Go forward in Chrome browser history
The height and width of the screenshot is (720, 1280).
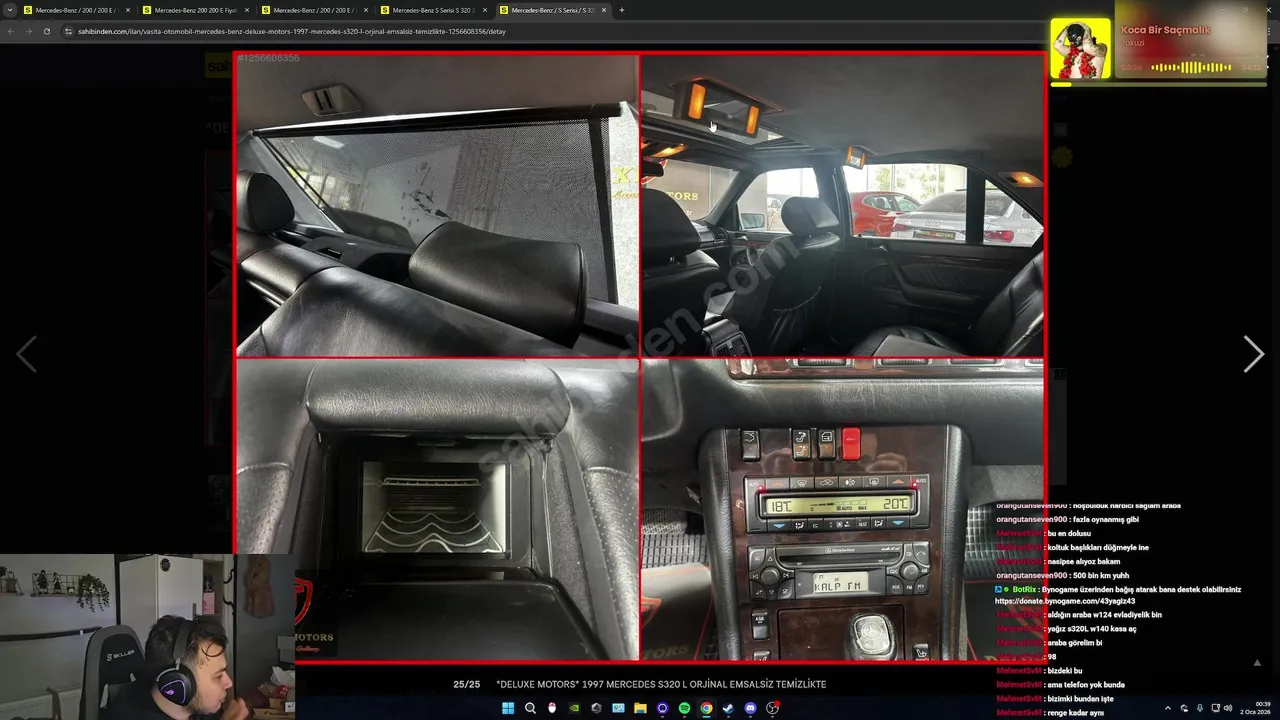click(29, 31)
